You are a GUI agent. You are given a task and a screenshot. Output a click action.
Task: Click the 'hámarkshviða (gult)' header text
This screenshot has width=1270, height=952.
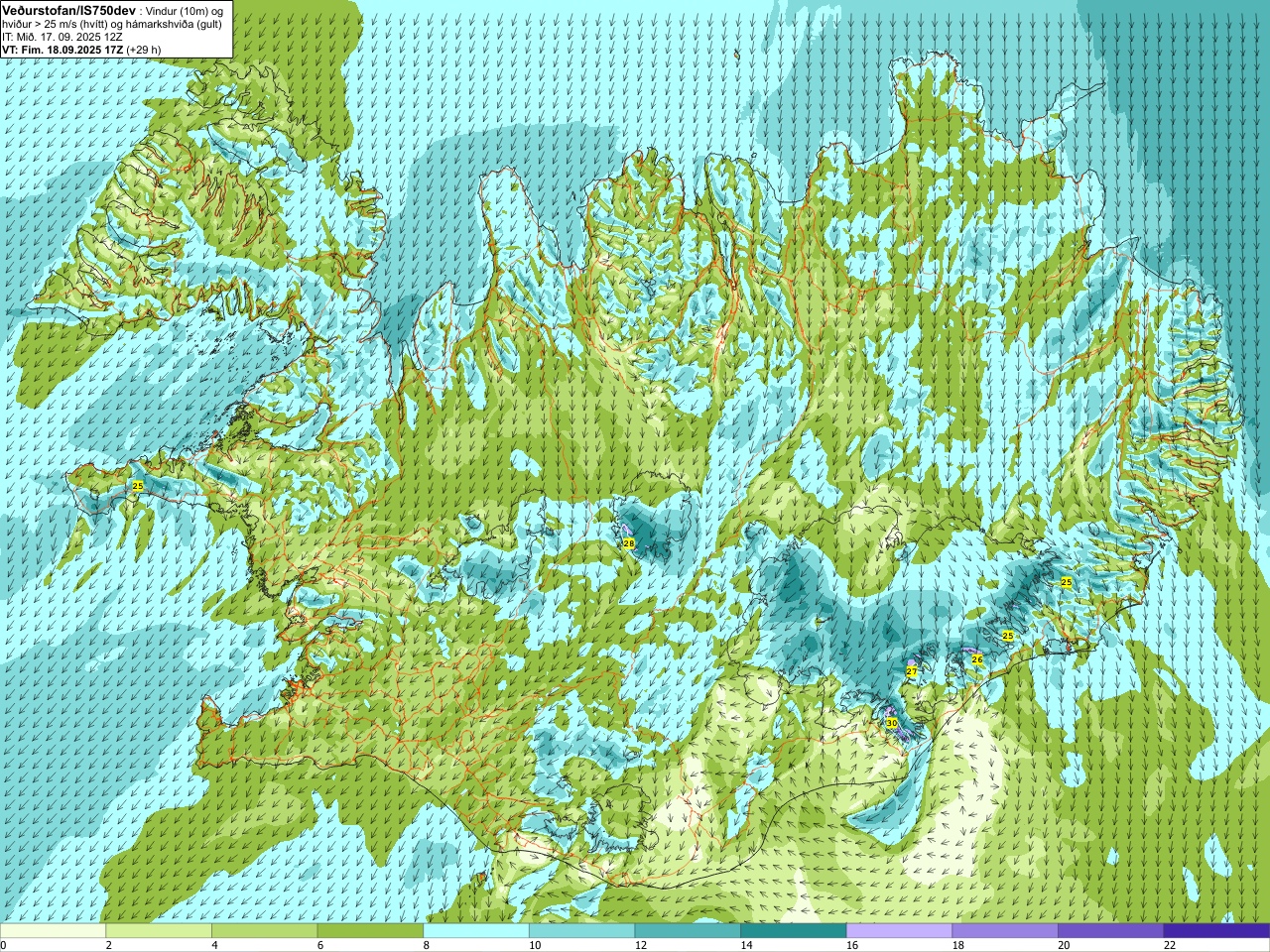[173, 24]
